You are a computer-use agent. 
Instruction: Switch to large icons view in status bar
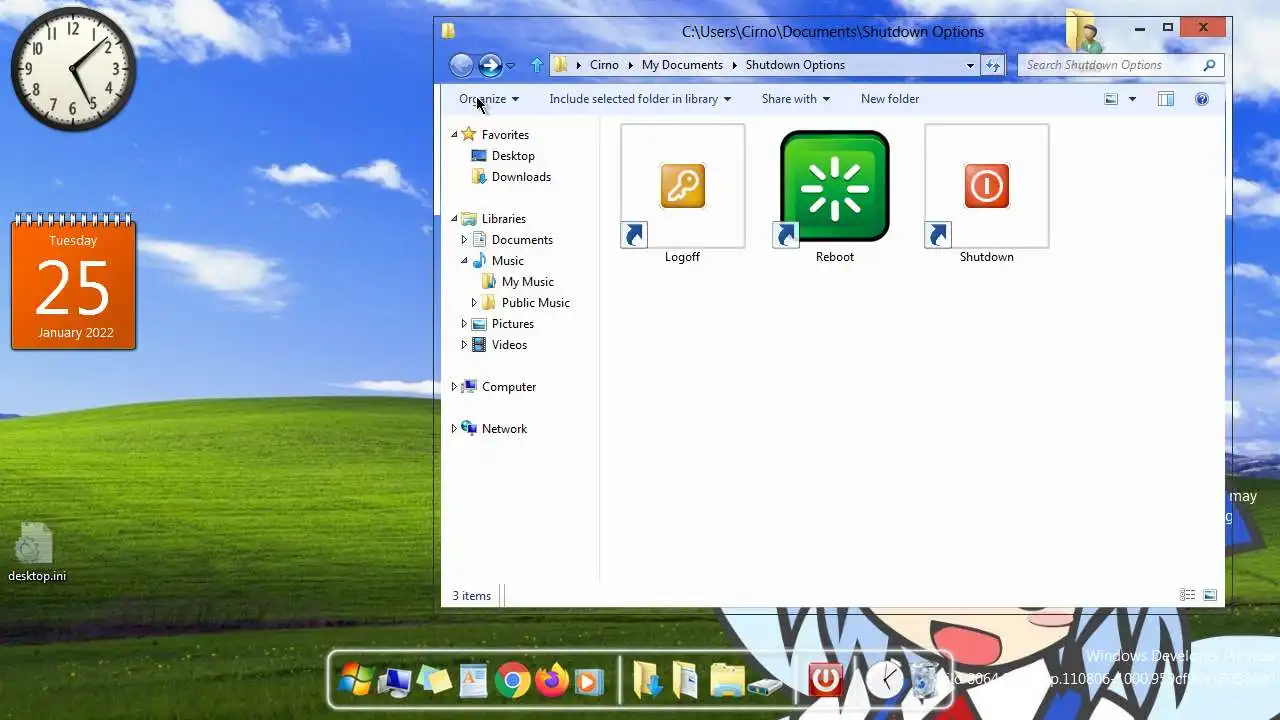click(x=1209, y=595)
